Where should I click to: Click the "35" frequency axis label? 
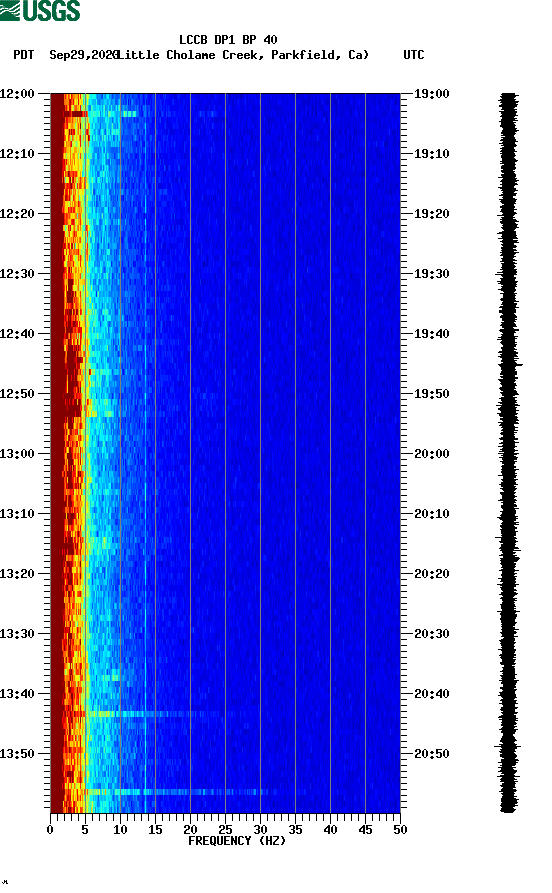point(295,830)
